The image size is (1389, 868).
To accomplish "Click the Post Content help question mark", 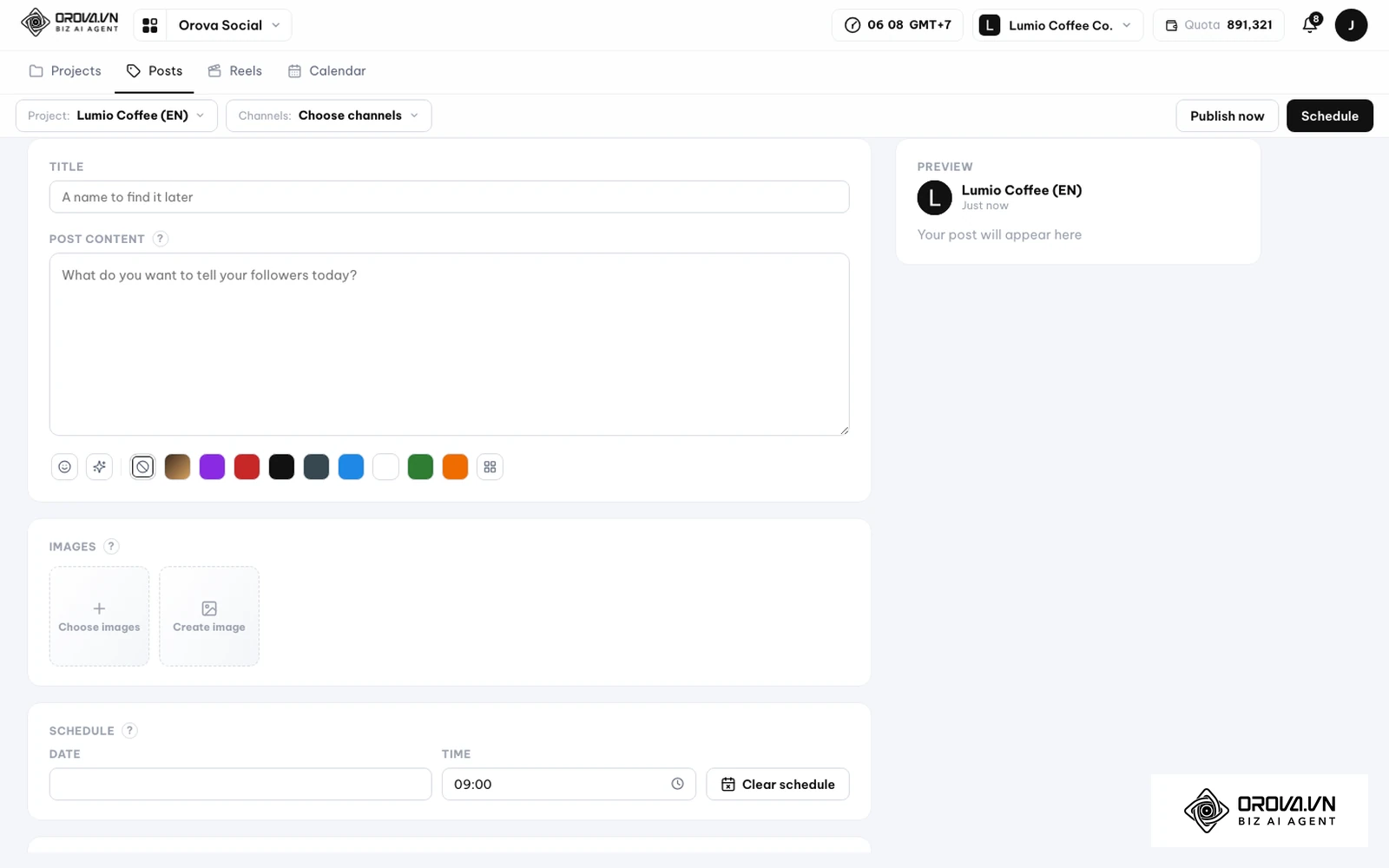I will point(161,239).
